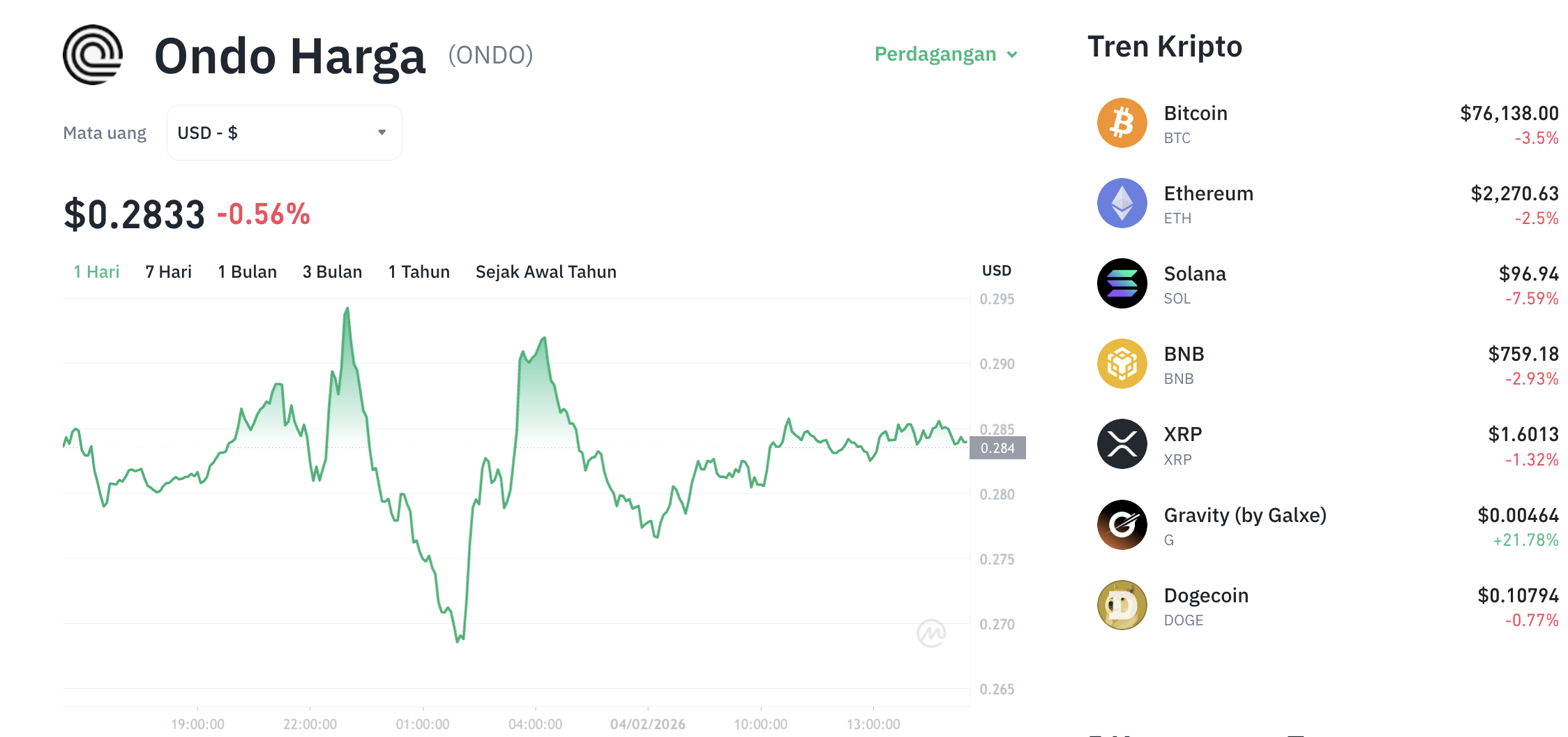This screenshot has height=737, width=1568.
Task: Switch to 1 Bulan chart view
Action: [x=247, y=271]
